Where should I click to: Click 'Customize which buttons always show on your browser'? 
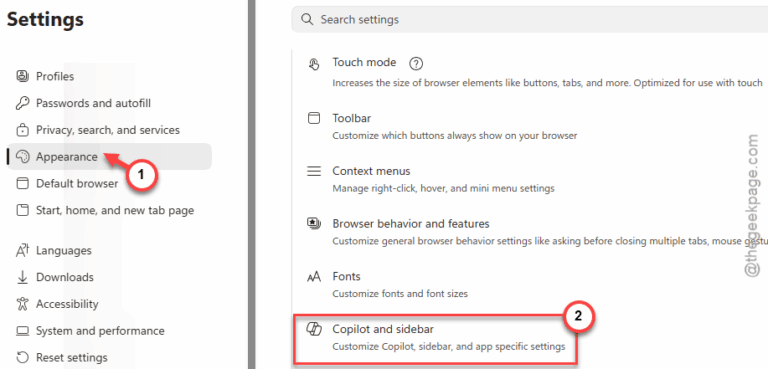tap(455, 135)
